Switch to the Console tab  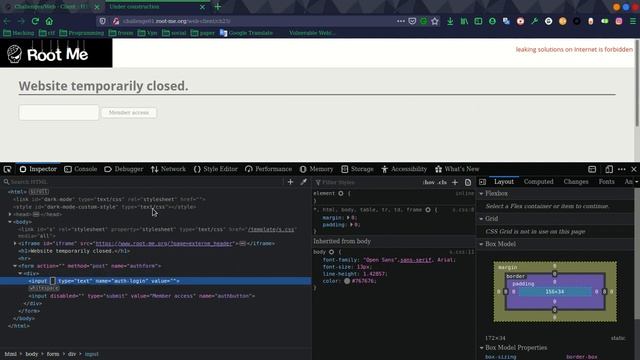coord(81,169)
